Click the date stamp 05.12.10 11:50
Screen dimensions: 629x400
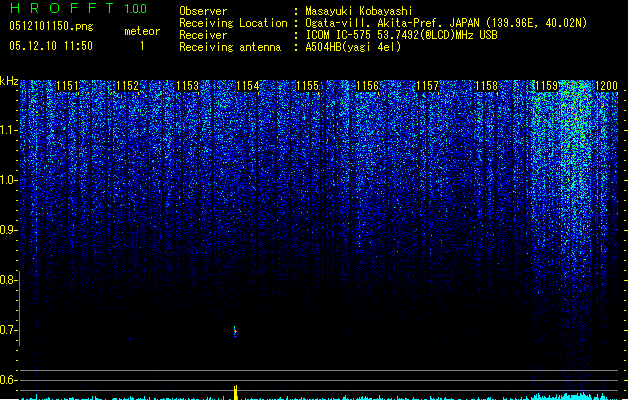[51, 46]
